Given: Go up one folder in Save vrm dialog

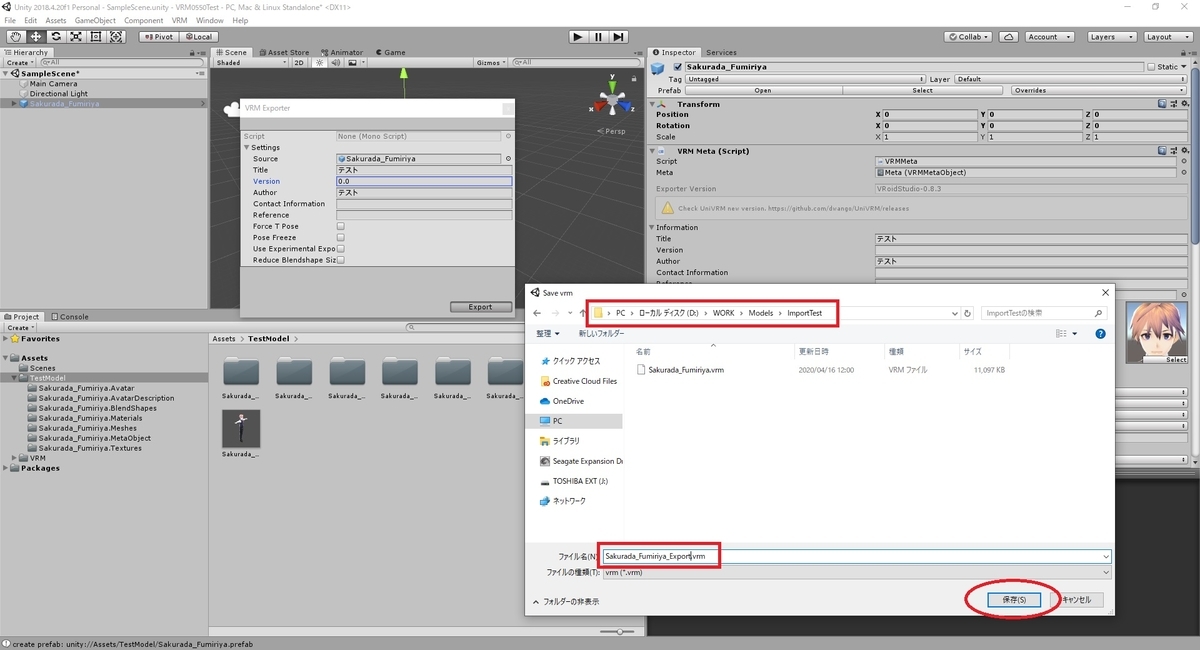Looking at the screenshot, I should (x=582, y=313).
